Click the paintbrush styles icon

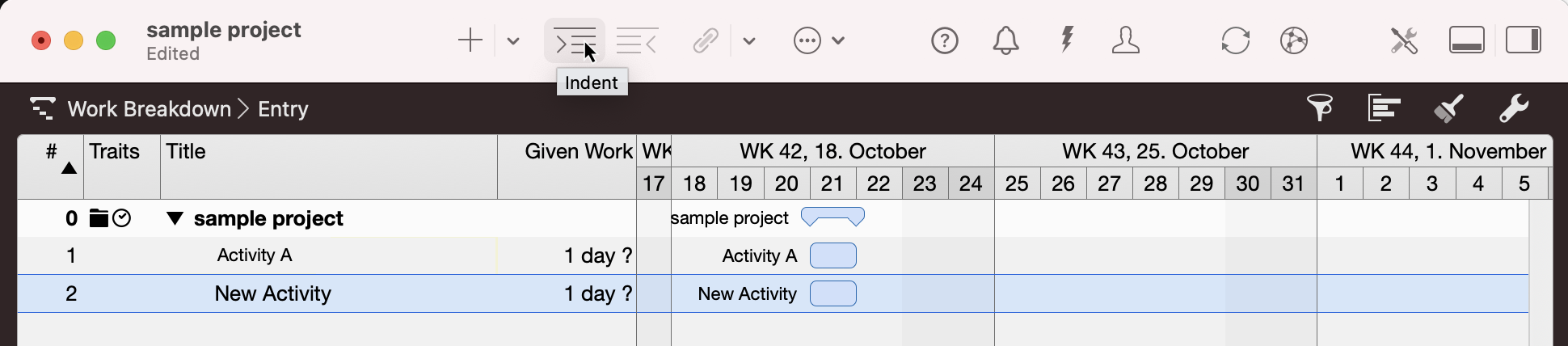[1448, 108]
